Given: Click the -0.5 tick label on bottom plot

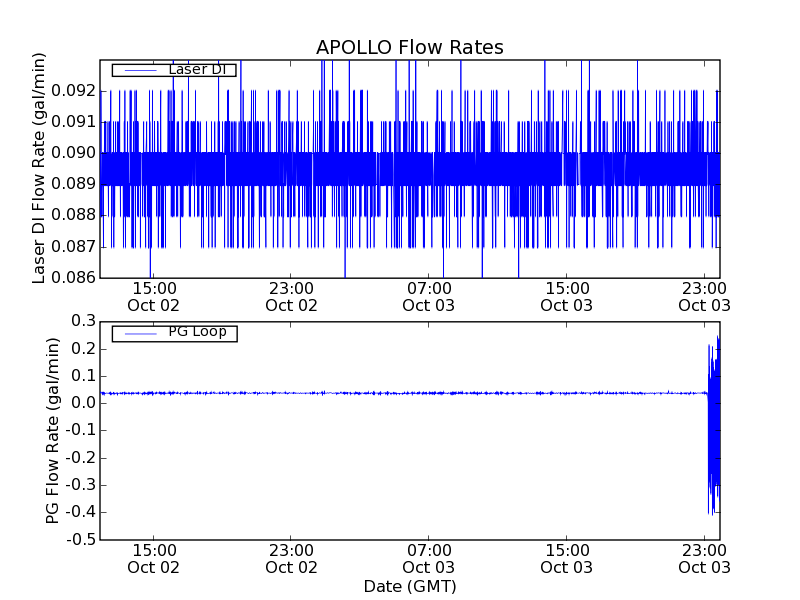Looking at the screenshot, I should 79,540.
